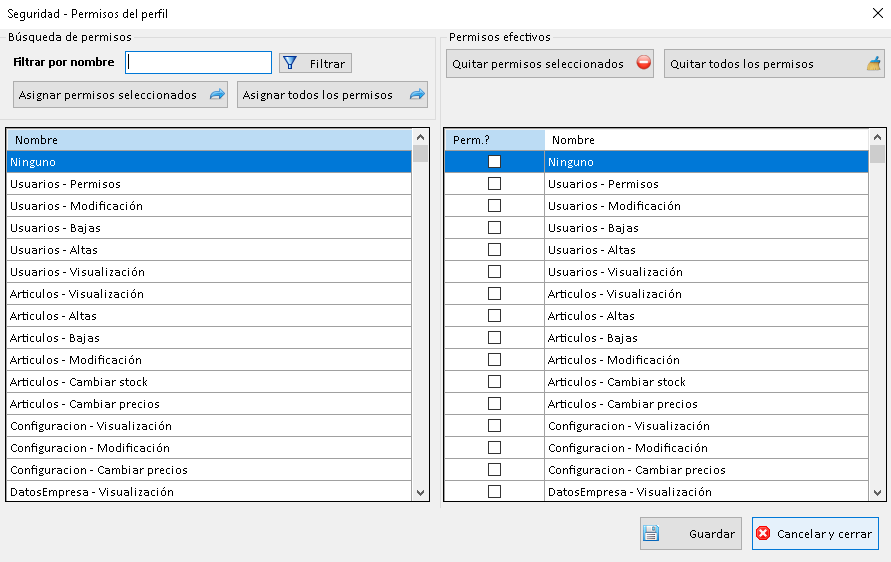
Task: Tick the Usuarios - Altas checkbox
Action: coord(494,250)
